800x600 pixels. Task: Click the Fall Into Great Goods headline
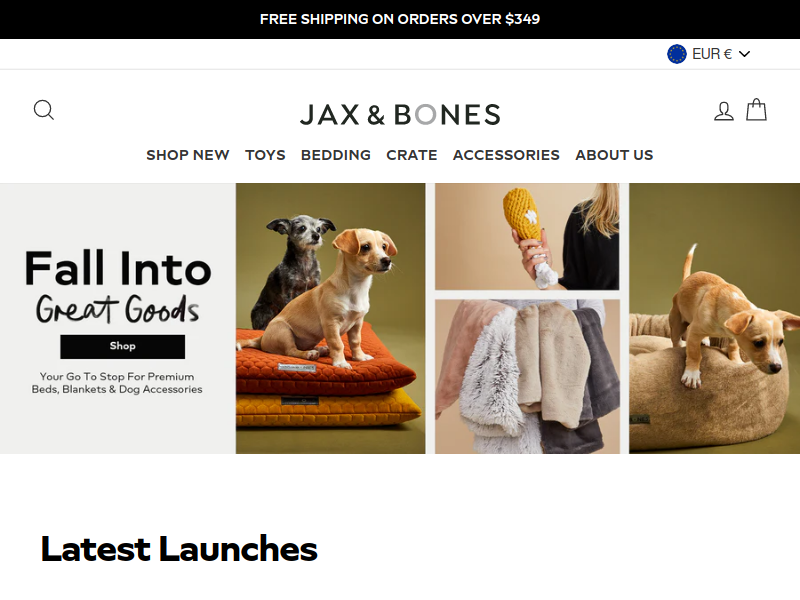pos(118,287)
